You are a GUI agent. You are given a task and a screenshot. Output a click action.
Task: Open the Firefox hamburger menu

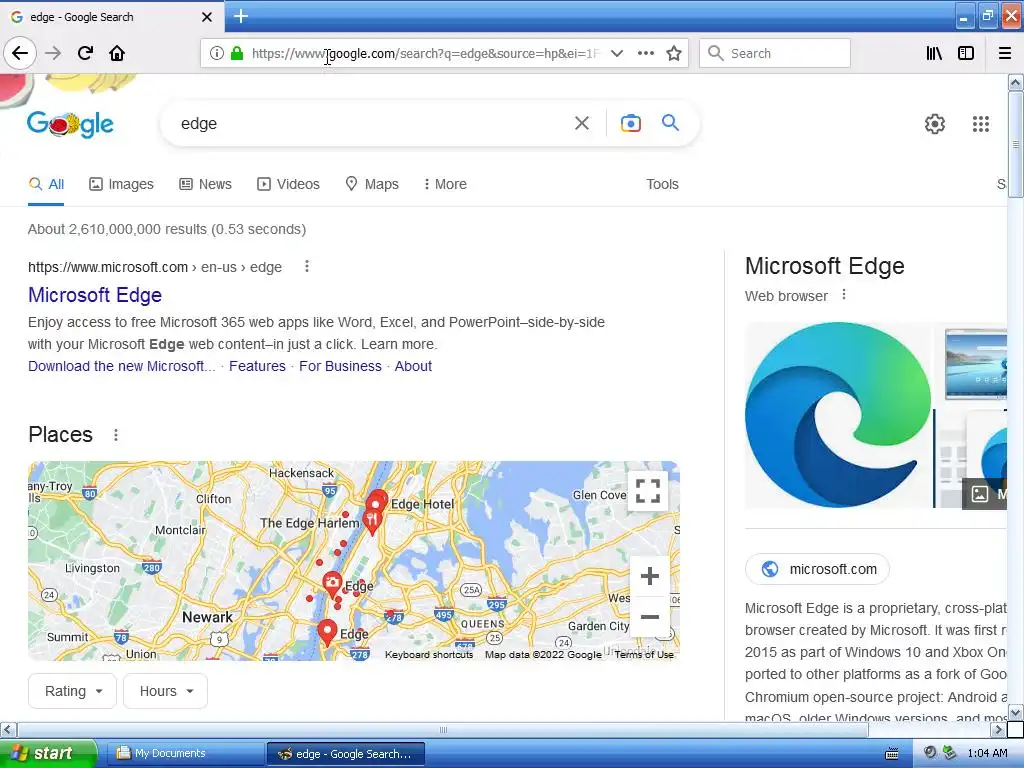[1004, 53]
